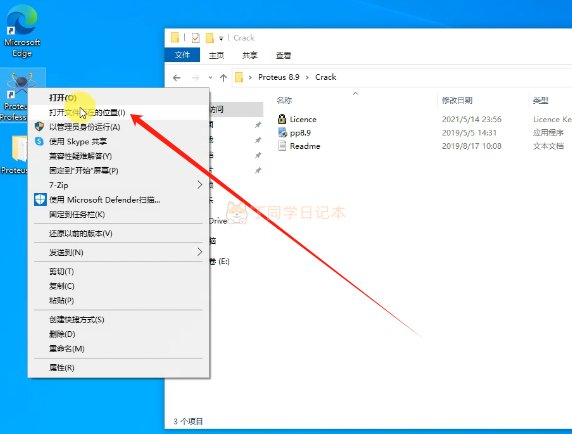This screenshot has width=572, height=434.
Task: Click the Skype icon in context menu
Action: click(39, 141)
